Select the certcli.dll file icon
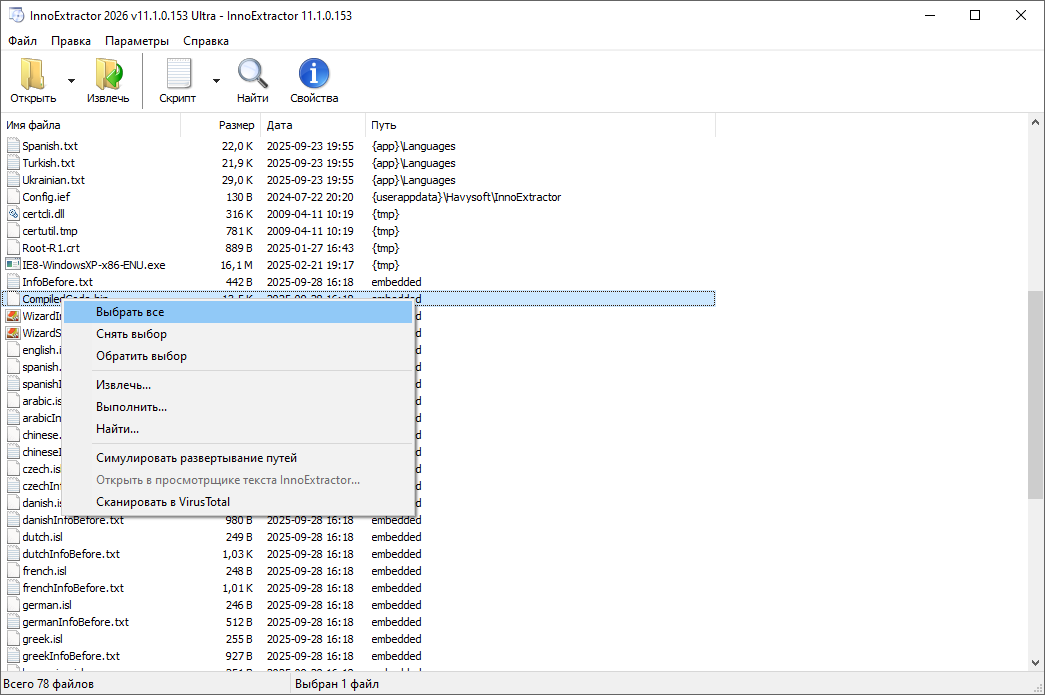This screenshot has height=695, width=1045. click(x=13, y=214)
